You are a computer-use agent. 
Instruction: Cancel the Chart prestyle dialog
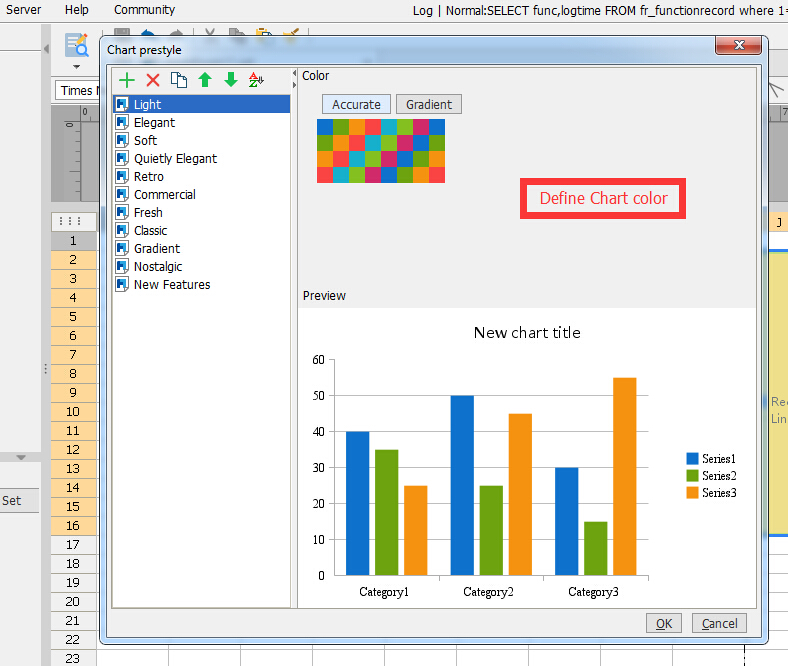click(x=719, y=623)
